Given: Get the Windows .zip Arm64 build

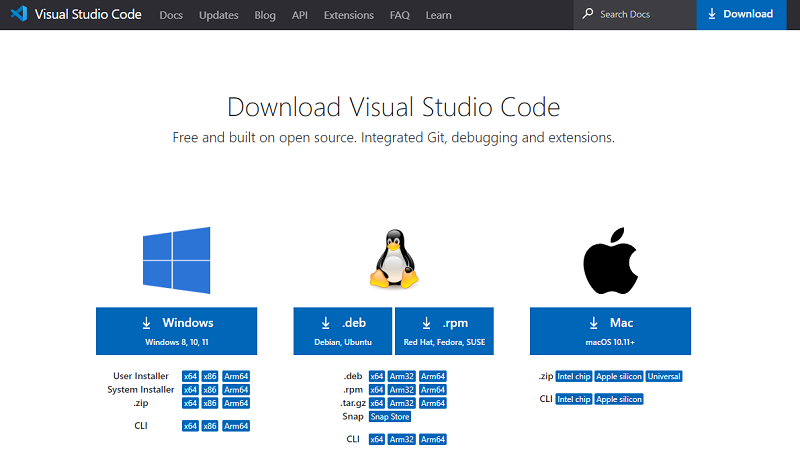Looking at the screenshot, I should pos(236,403).
